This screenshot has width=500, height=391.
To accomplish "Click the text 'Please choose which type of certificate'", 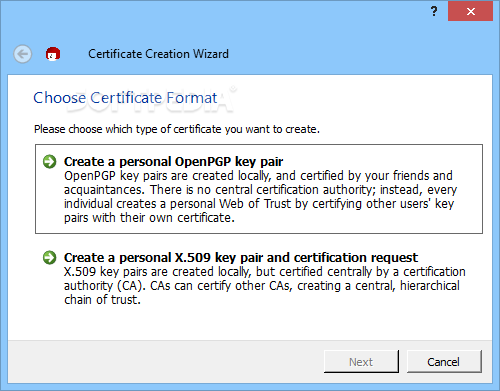I will 128,129.
